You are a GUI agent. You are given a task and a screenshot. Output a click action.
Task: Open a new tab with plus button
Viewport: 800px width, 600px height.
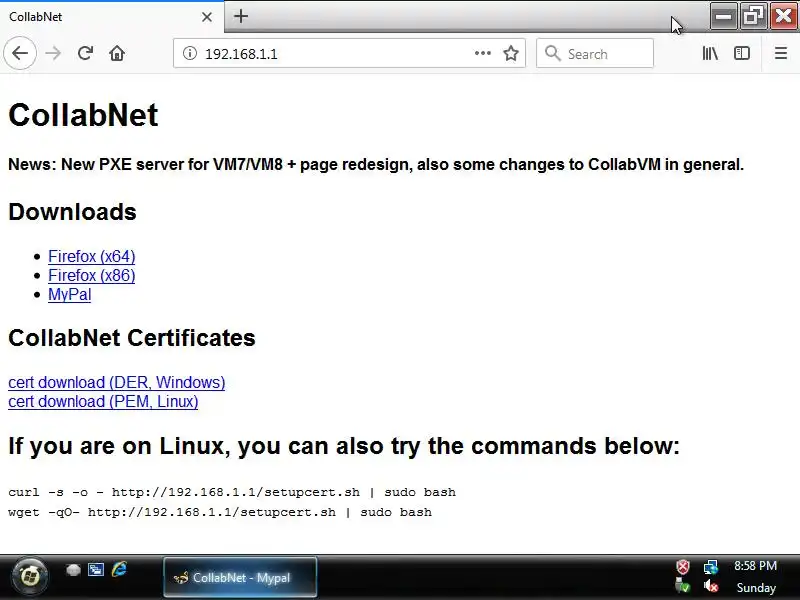point(241,16)
